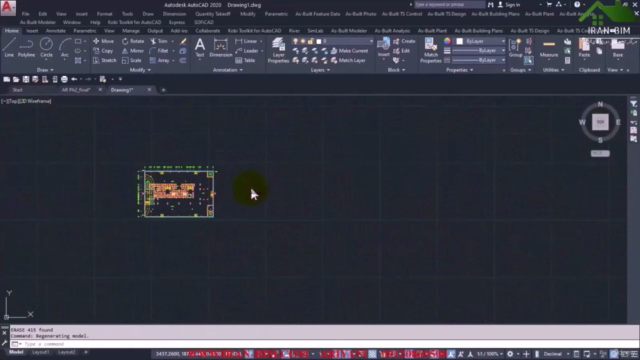
Task: Click the Insert block icon
Action: [x=383, y=47]
